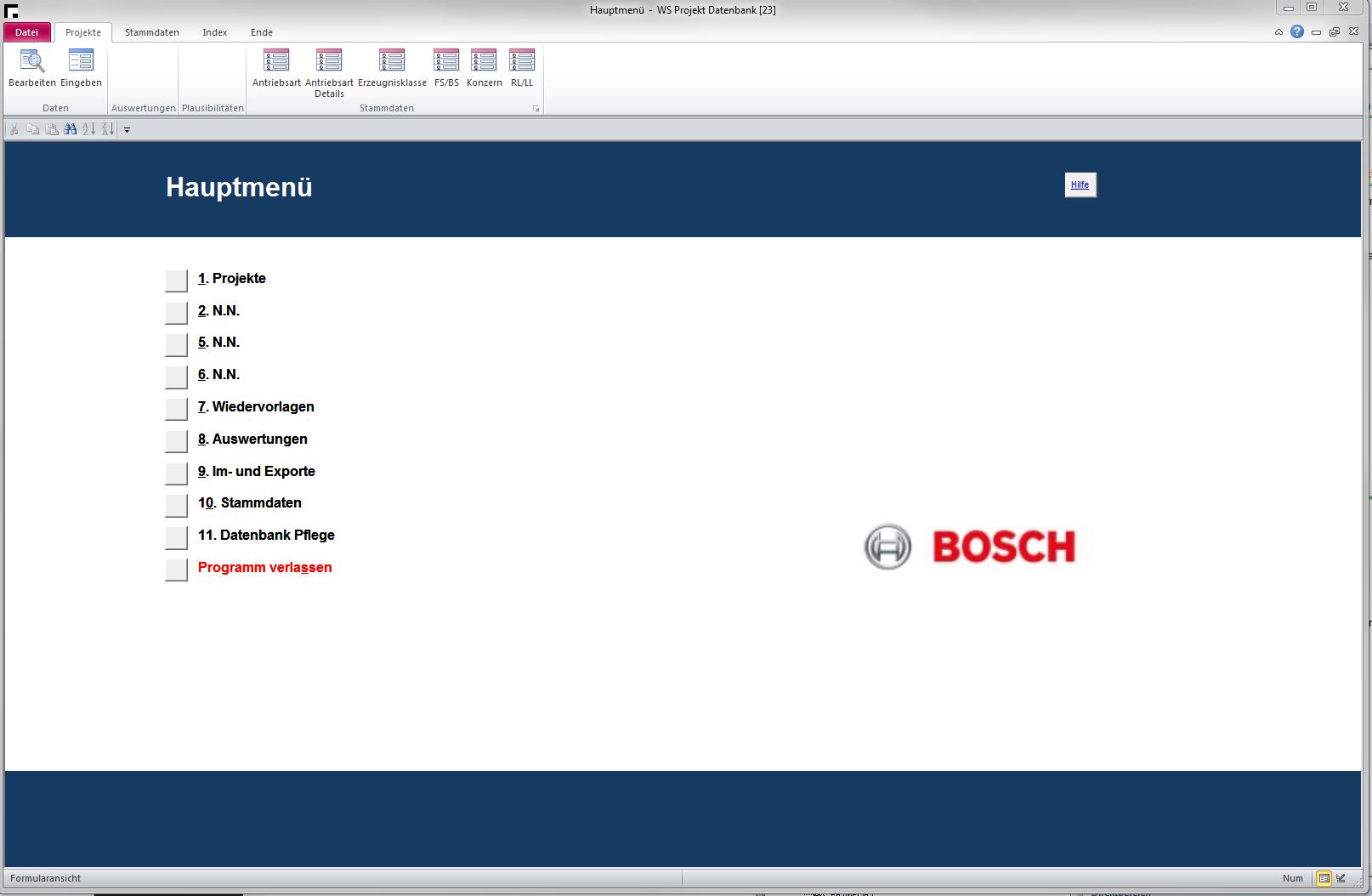Click the Auswertungen ribbon group label
The image size is (1372, 896).
(144, 108)
